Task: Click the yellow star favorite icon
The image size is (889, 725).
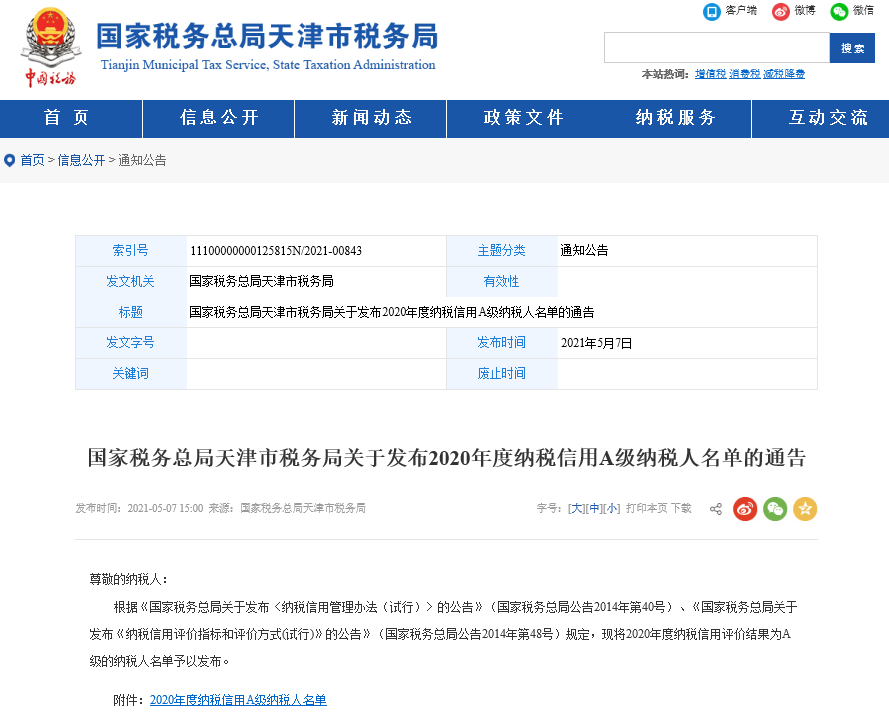Action: click(x=805, y=509)
